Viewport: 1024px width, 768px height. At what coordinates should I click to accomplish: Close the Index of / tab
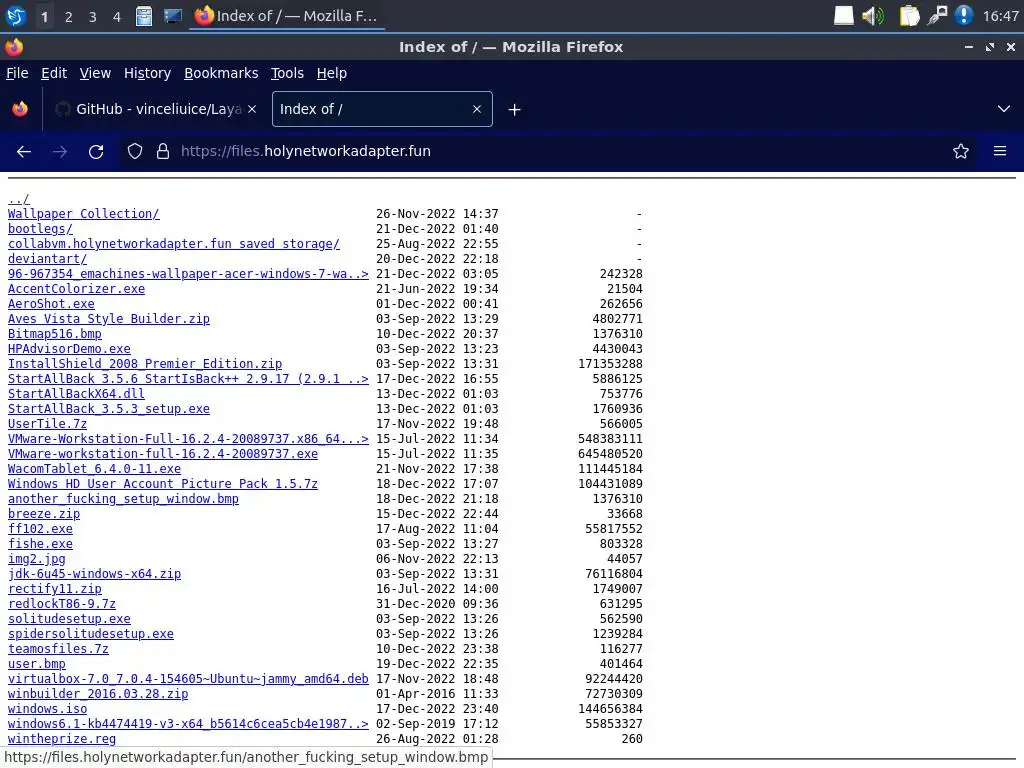tap(477, 109)
